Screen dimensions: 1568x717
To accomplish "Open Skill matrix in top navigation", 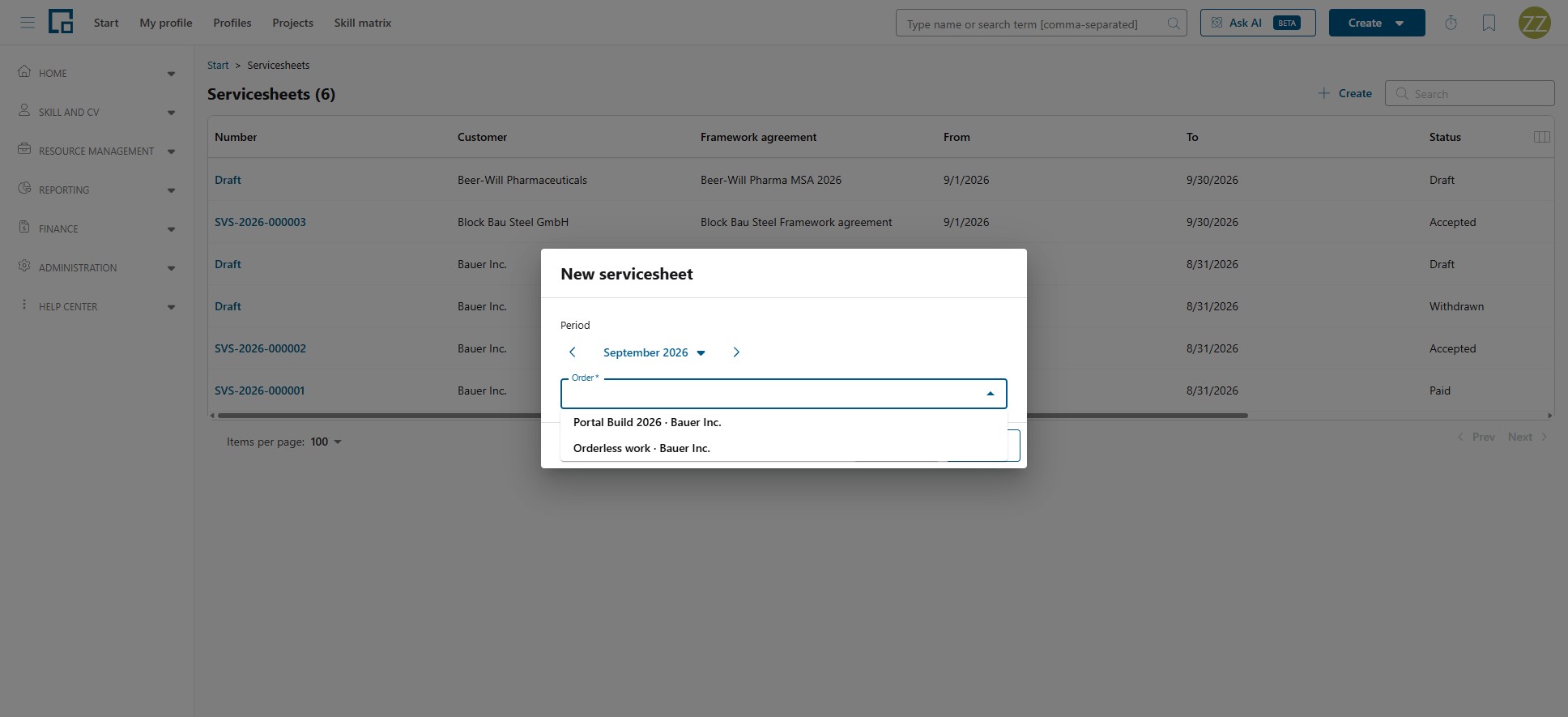I will (363, 23).
